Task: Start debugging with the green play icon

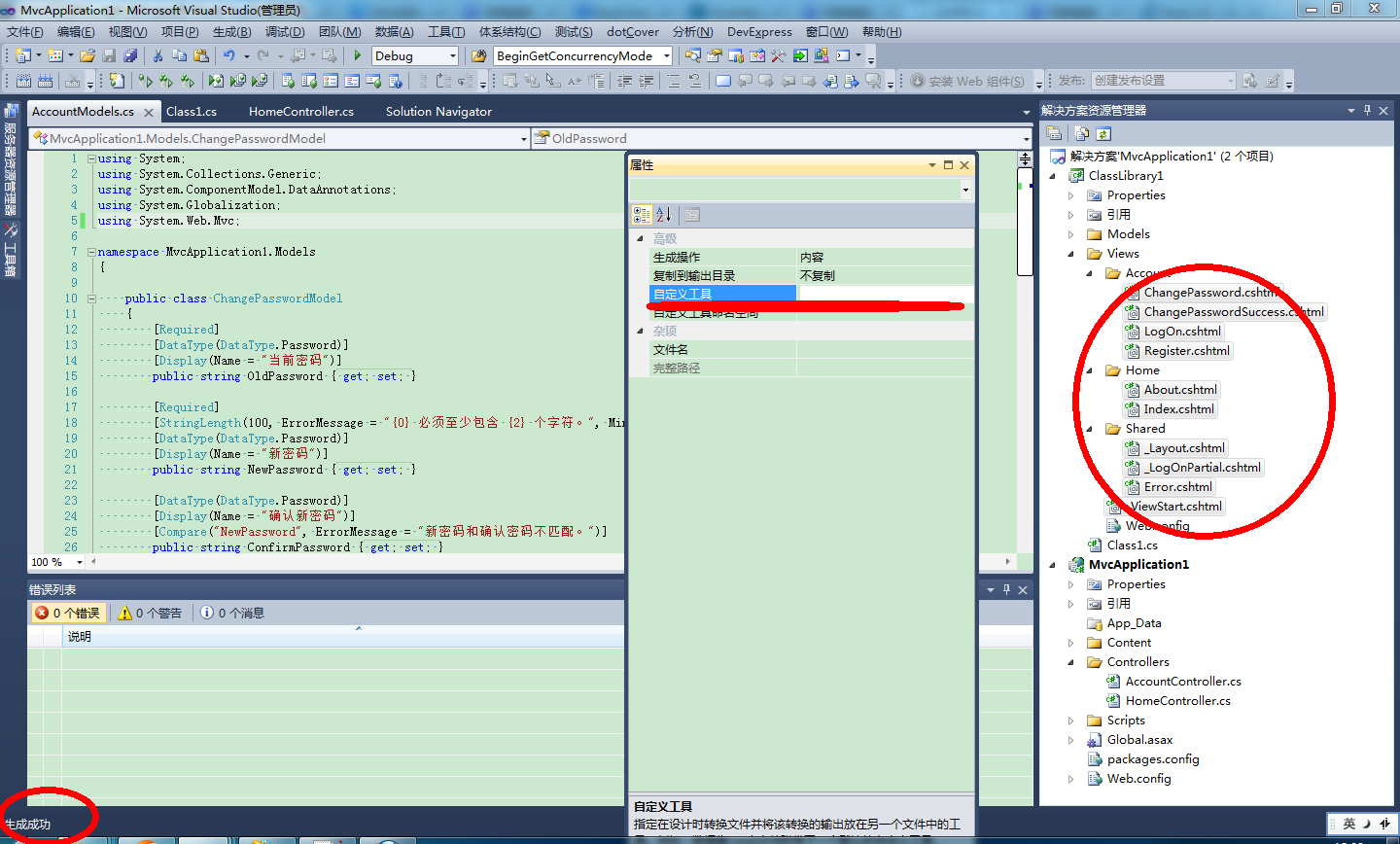Action: click(358, 55)
